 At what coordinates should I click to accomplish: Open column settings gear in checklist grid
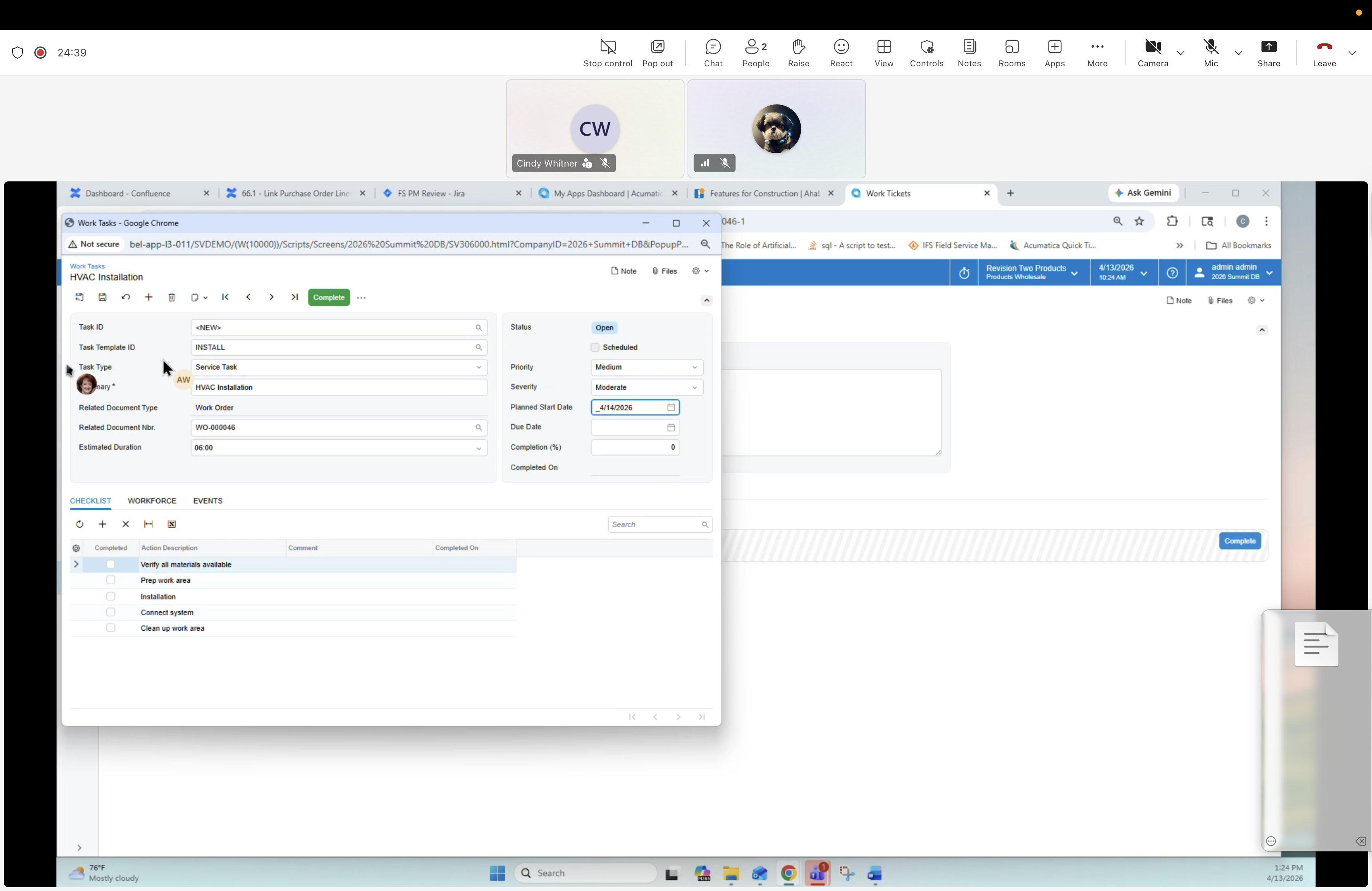(76, 548)
